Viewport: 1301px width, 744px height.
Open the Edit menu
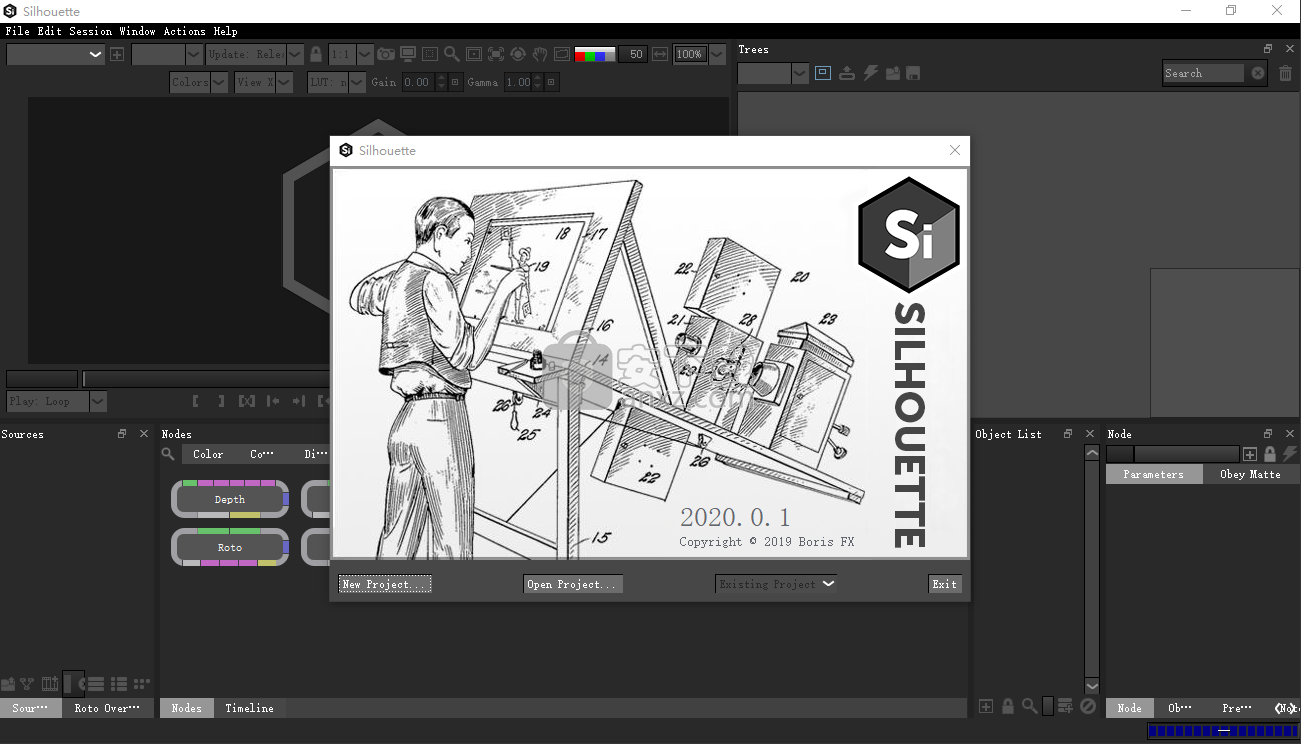click(49, 31)
